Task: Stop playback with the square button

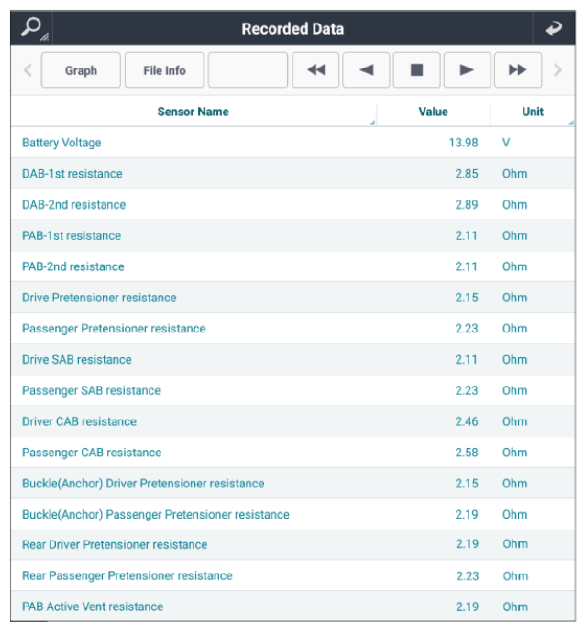Action: (417, 70)
